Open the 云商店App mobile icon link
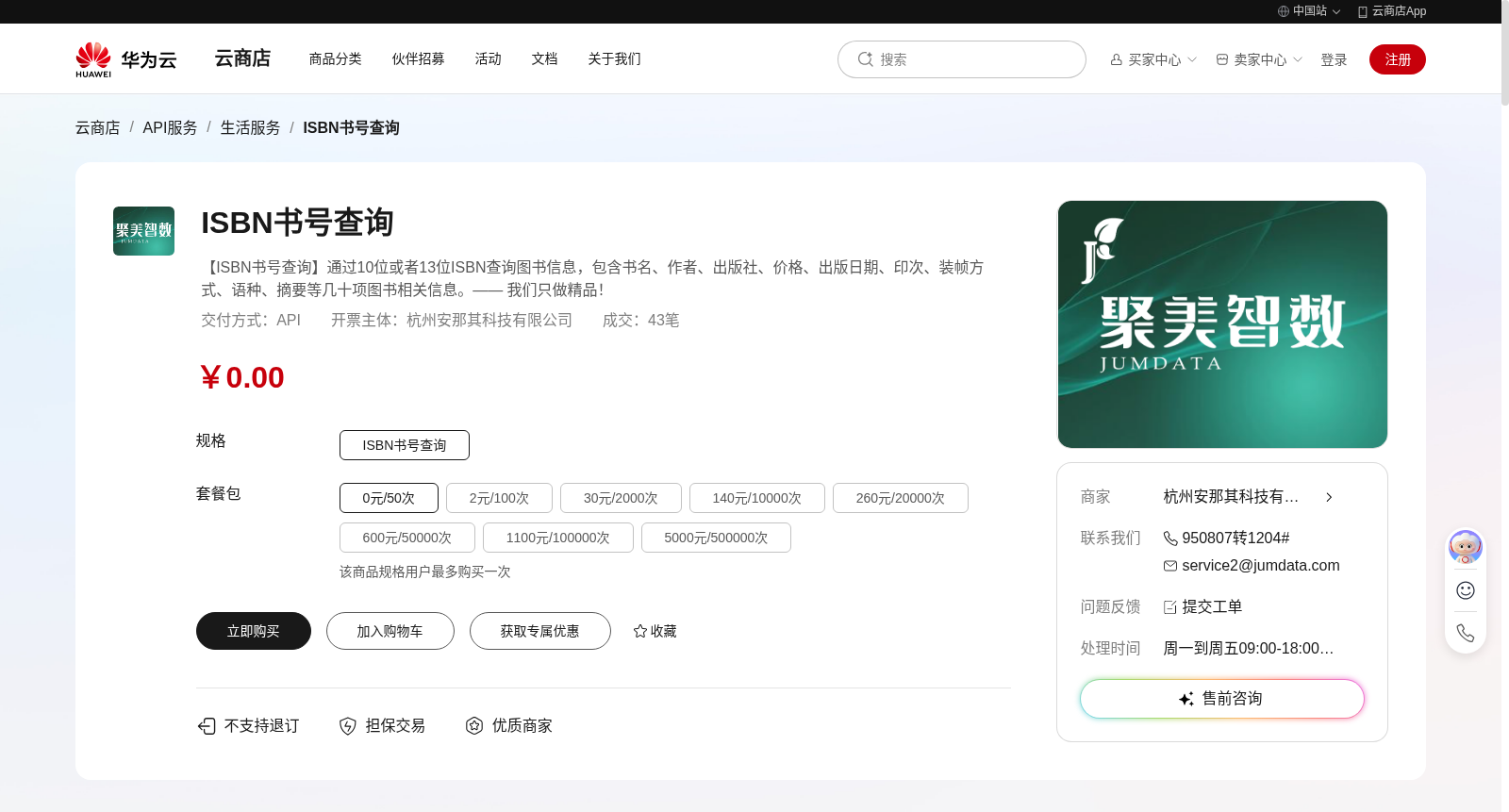This screenshot has width=1509, height=812. 1363,11
